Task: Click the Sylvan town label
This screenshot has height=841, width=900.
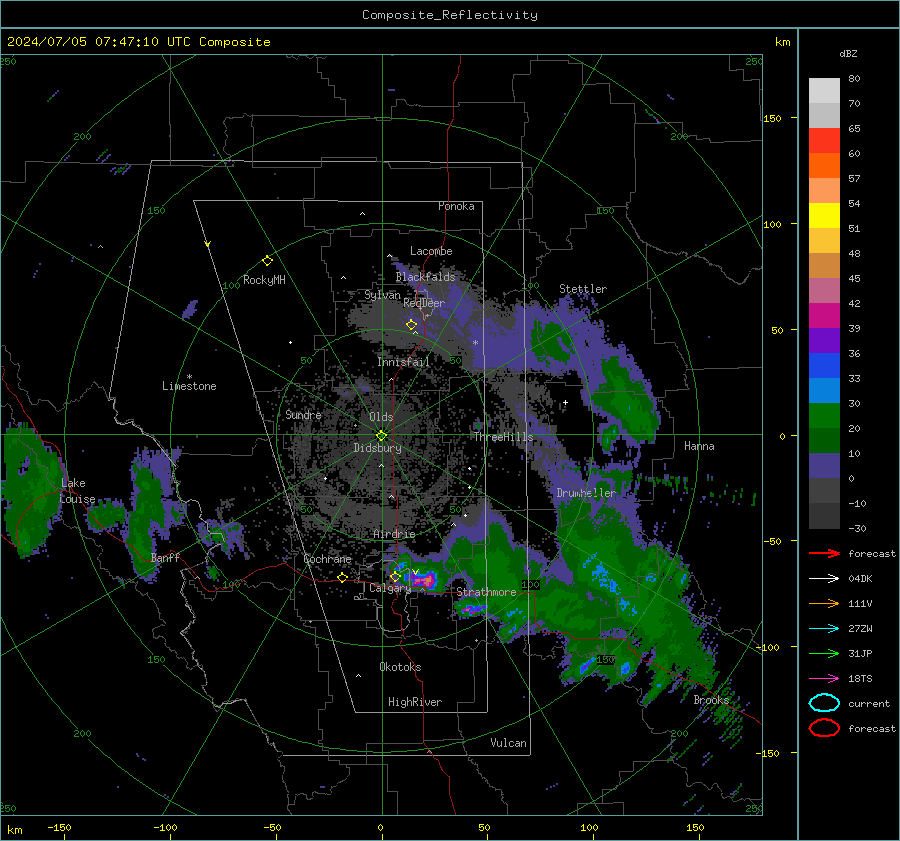Action: 382,295
